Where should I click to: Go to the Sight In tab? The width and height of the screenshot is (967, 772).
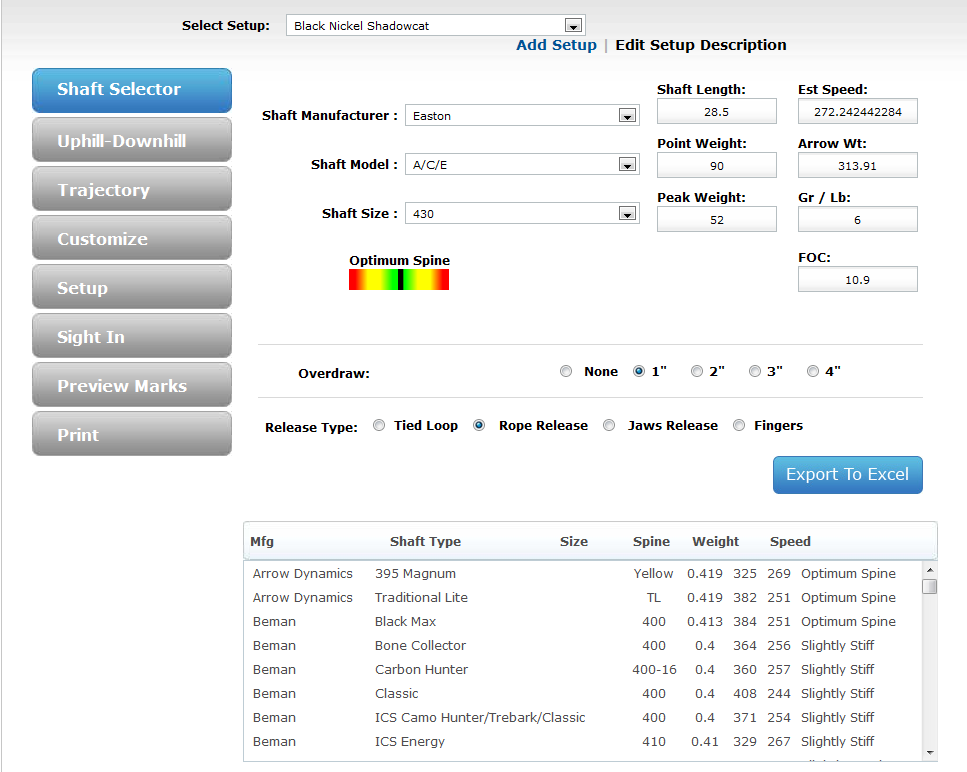click(131, 336)
